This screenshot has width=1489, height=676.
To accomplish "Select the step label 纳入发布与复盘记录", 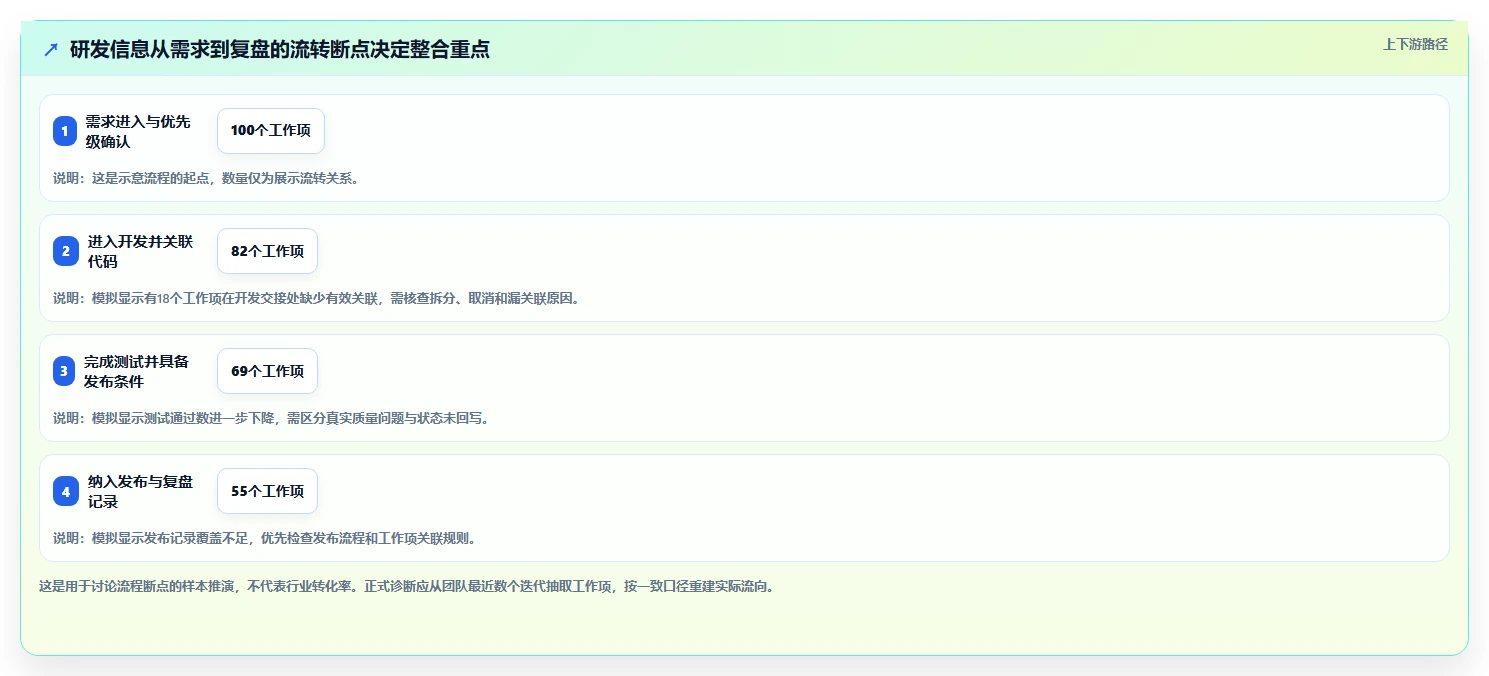I will 140,491.
